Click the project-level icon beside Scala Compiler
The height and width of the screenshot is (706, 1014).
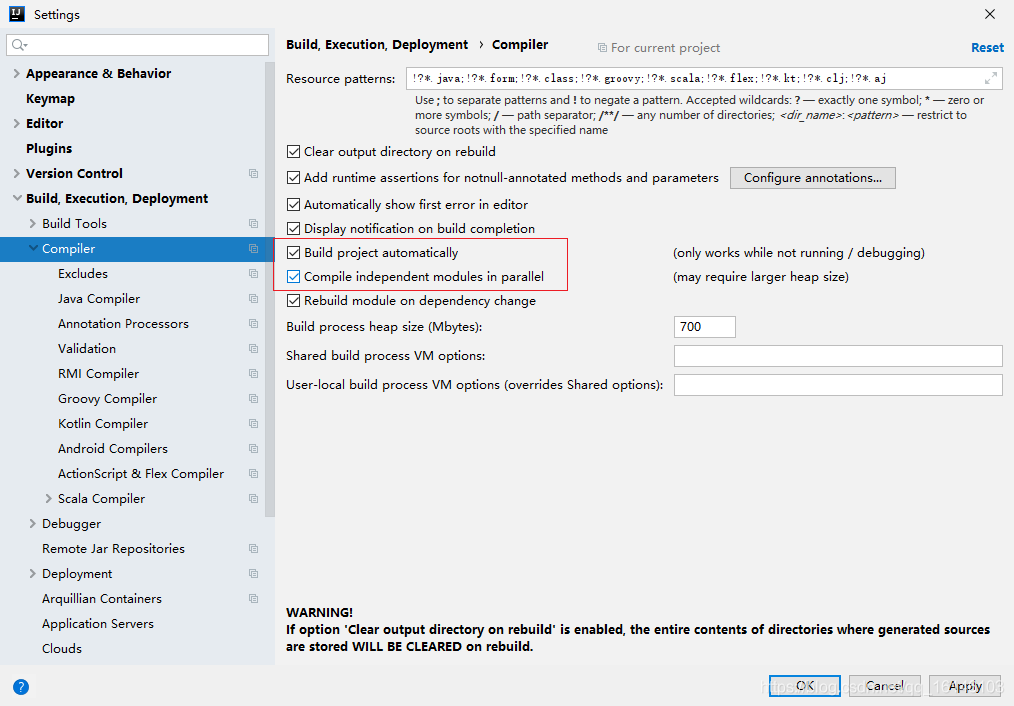point(254,498)
